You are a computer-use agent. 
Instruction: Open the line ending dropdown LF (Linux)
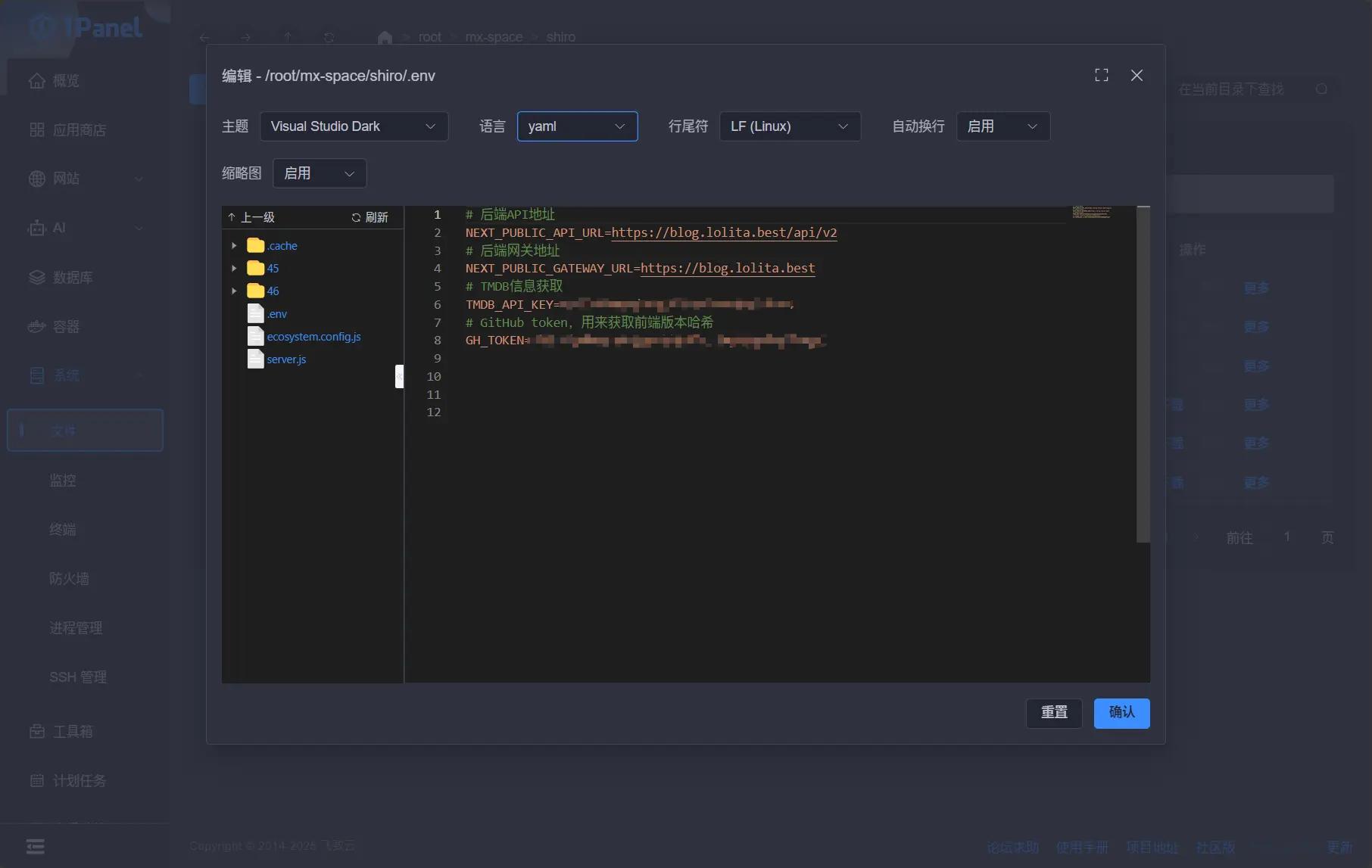click(790, 126)
